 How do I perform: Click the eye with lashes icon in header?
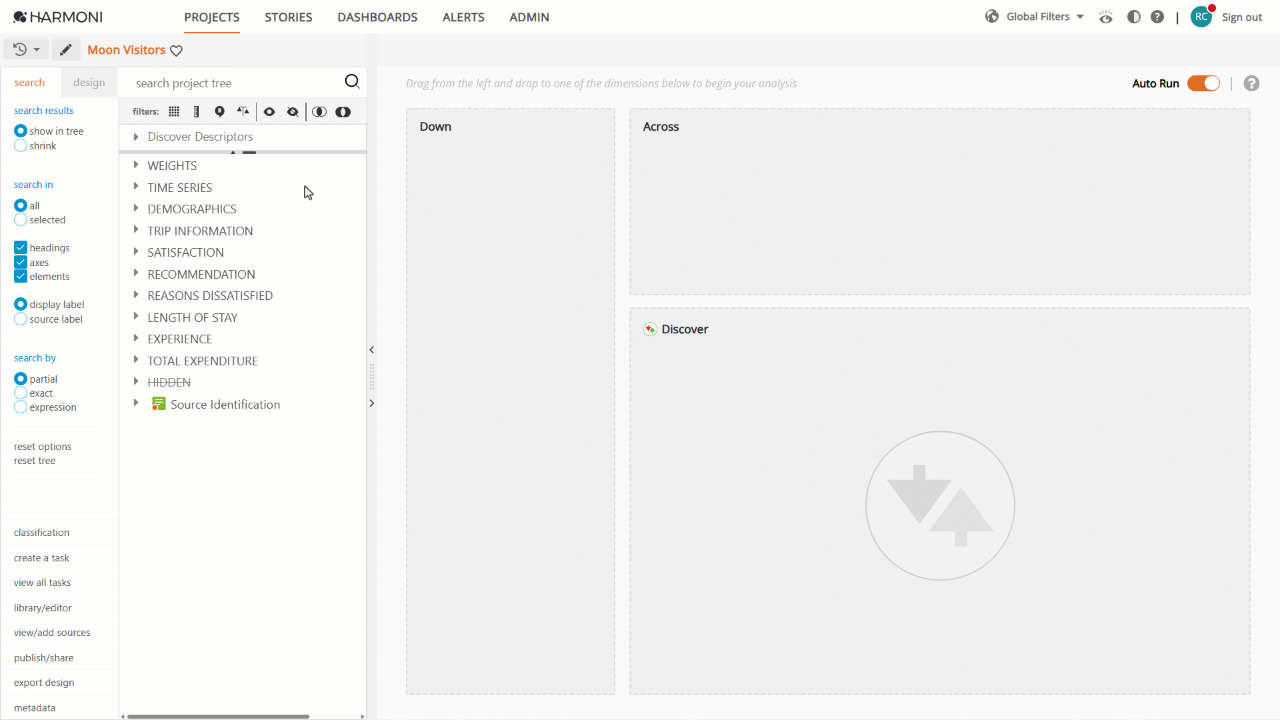pyautogui.click(x=1105, y=17)
